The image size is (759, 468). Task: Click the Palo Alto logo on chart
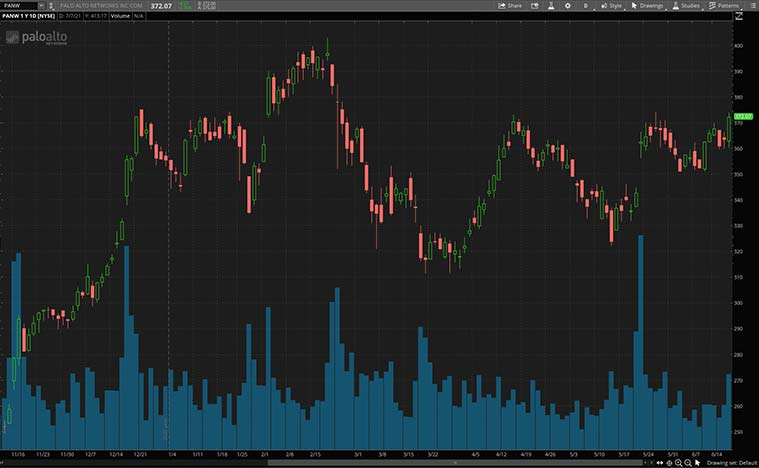pos(37,37)
